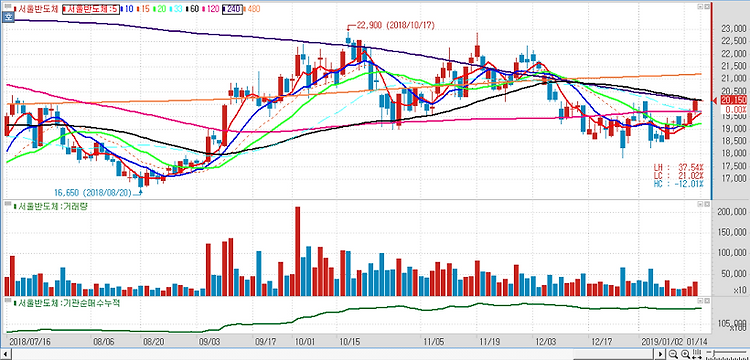
Task: Click the blue 호 button under the legend
Action: coord(8,17)
